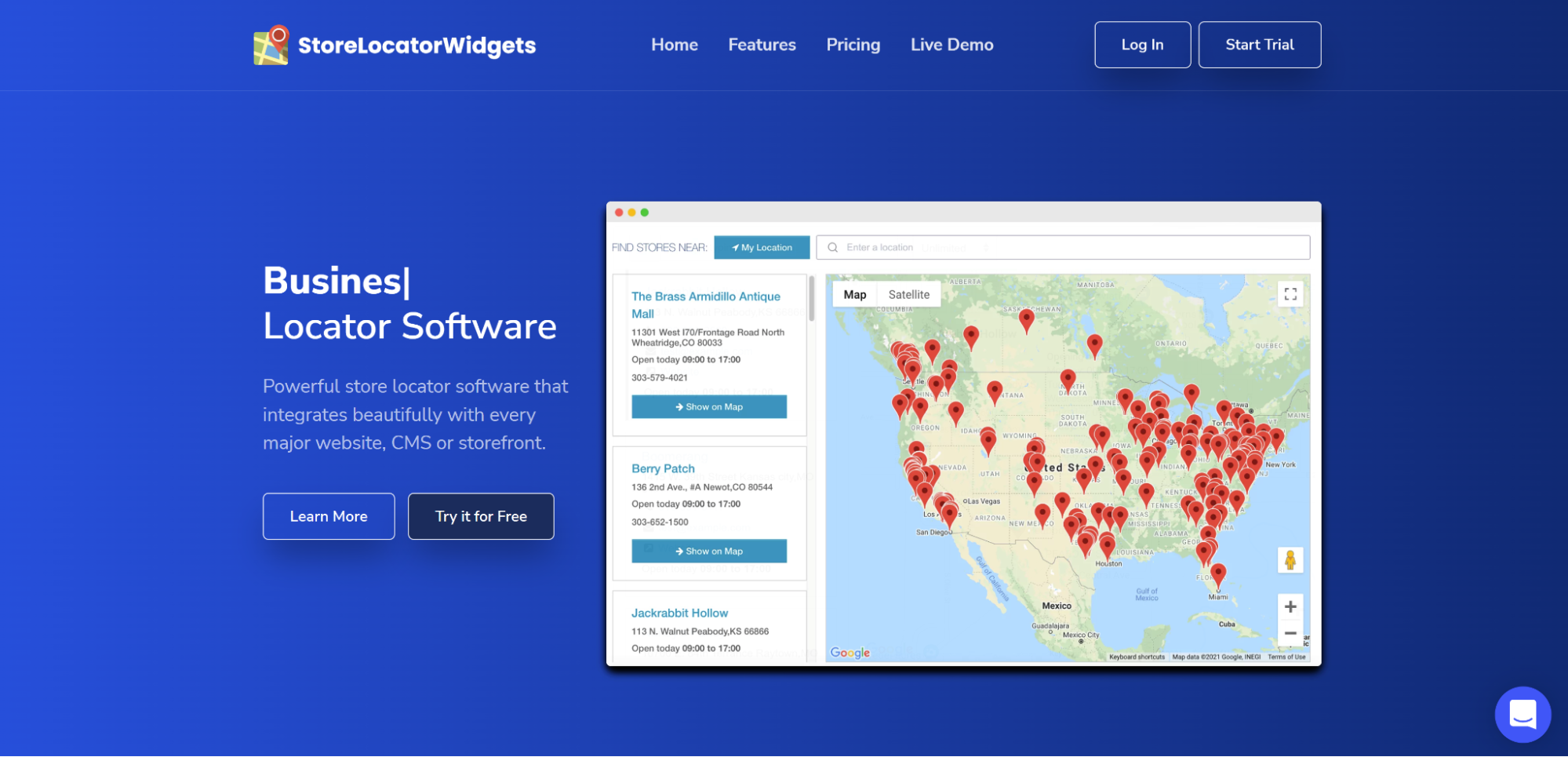Open the Live Demo page
This screenshot has height=757, width=1568.
[x=951, y=45]
